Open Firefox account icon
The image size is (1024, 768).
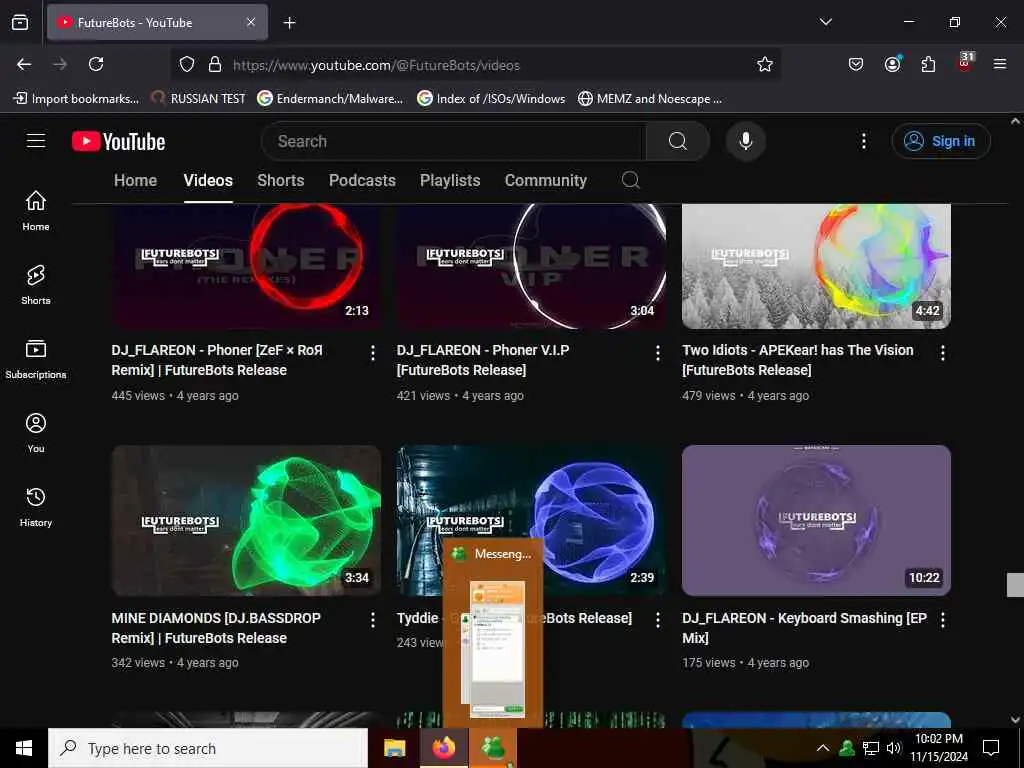(892, 64)
